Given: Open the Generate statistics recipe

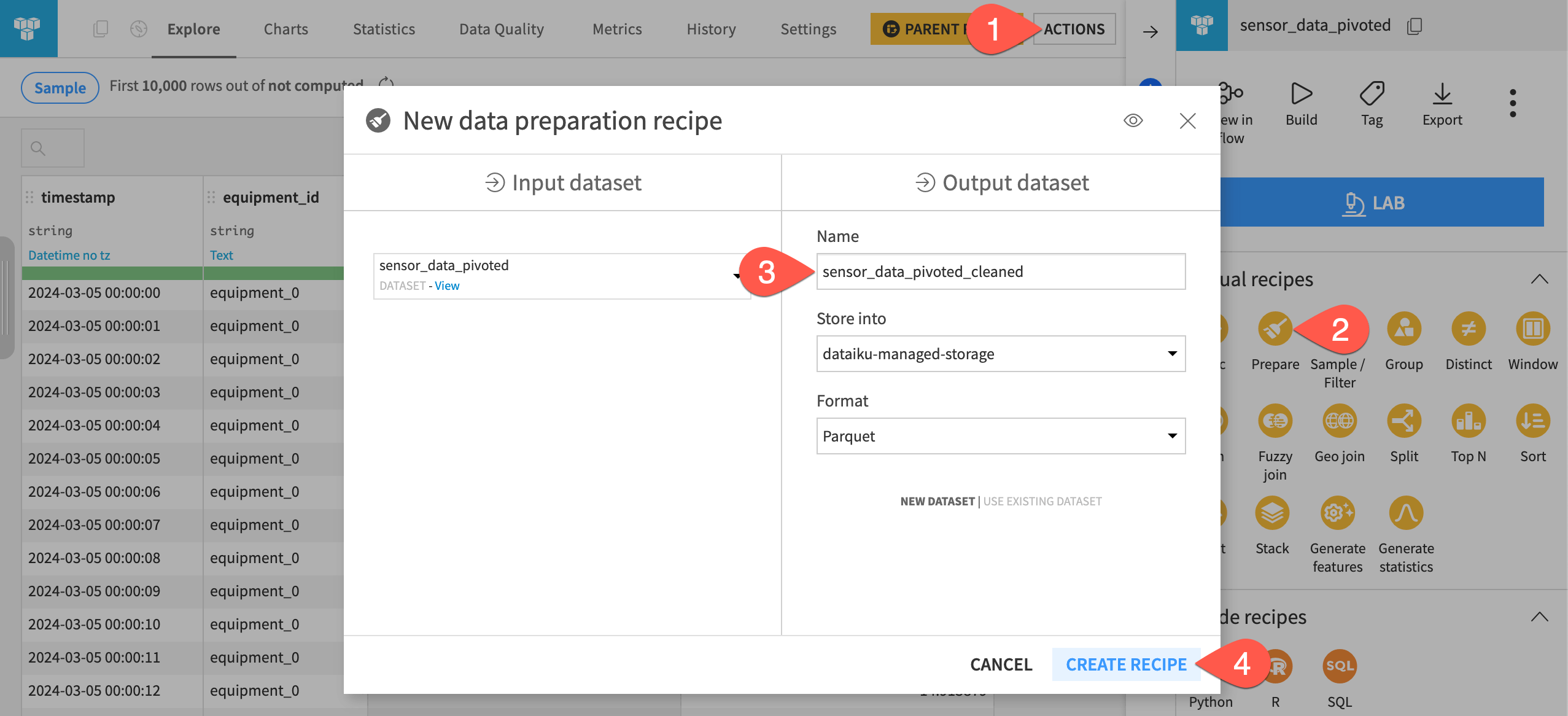Looking at the screenshot, I should click(x=1405, y=514).
